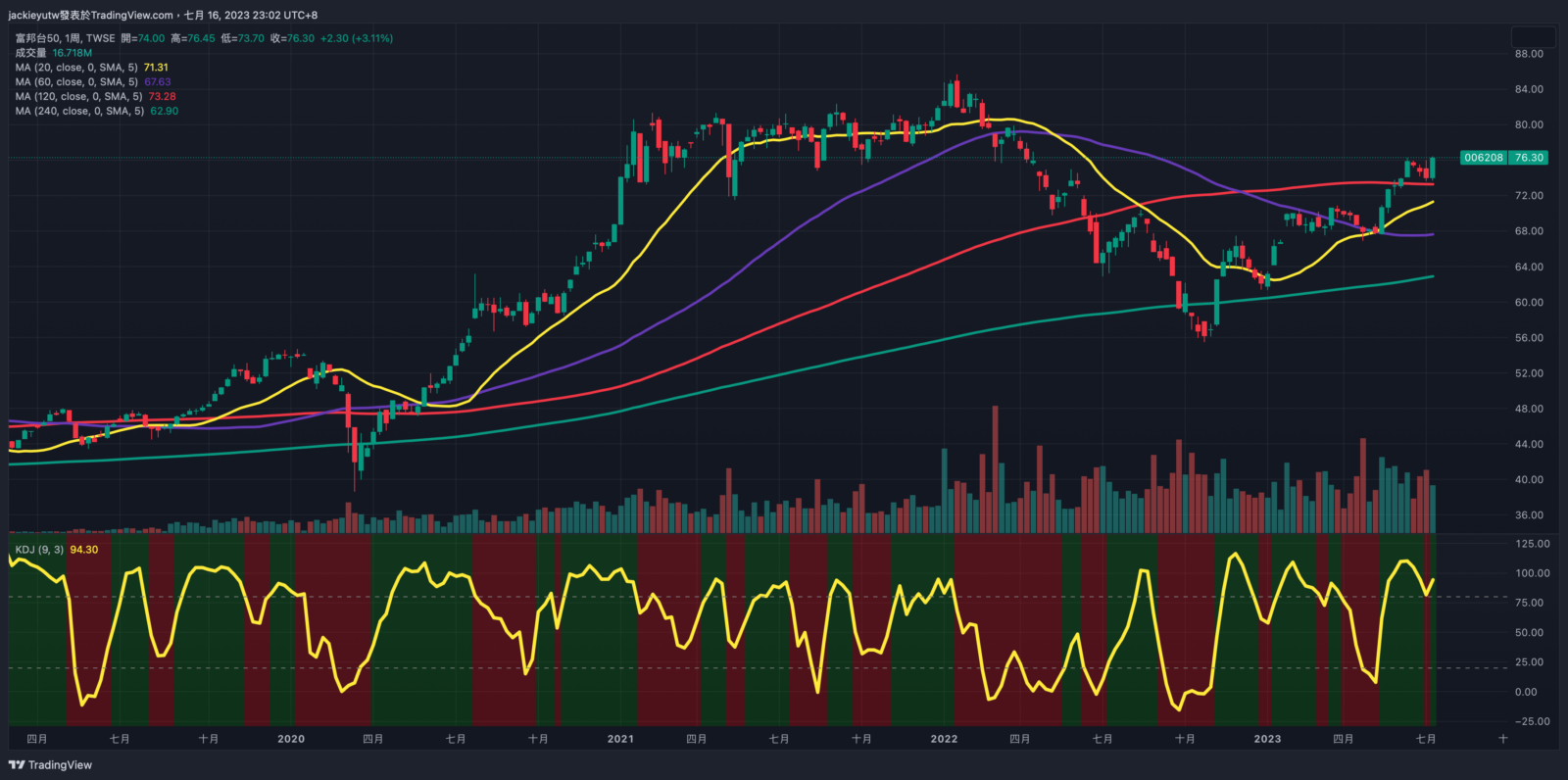Click the 125.00 label on KDJ scale
The height and width of the screenshot is (780, 1568).
point(1532,544)
